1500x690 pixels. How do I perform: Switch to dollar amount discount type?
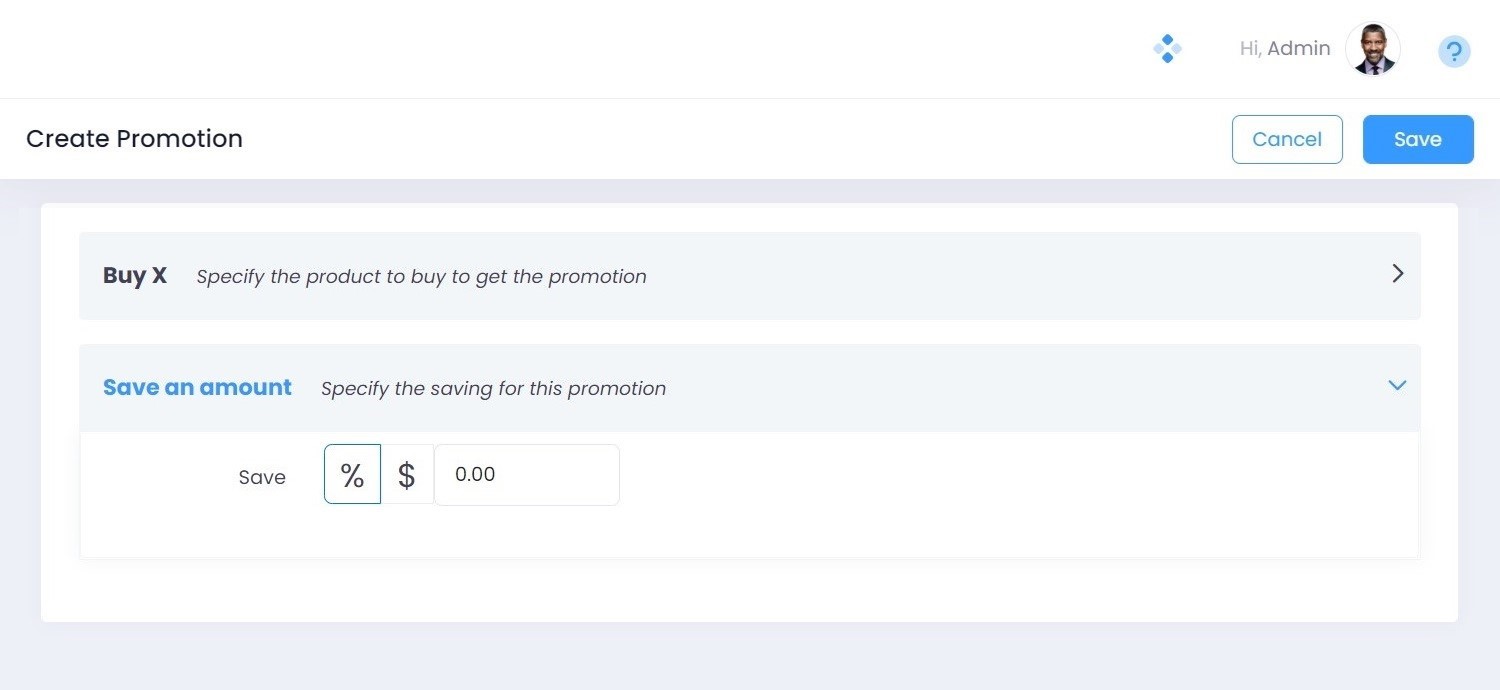pos(406,474)
